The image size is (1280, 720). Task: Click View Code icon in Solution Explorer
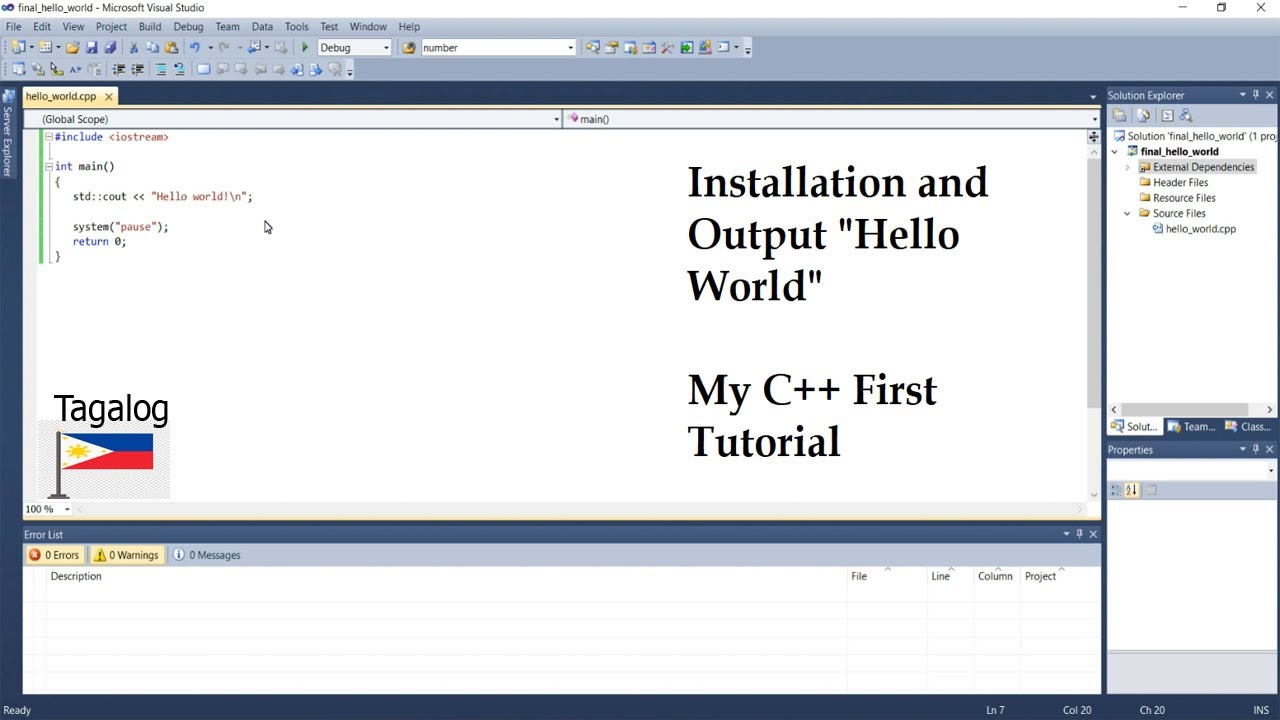click(x=1167, y=116)
